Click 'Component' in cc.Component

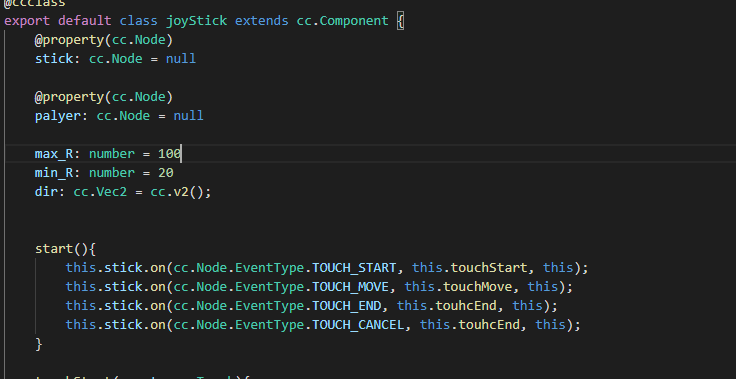[x=354, y=21]
